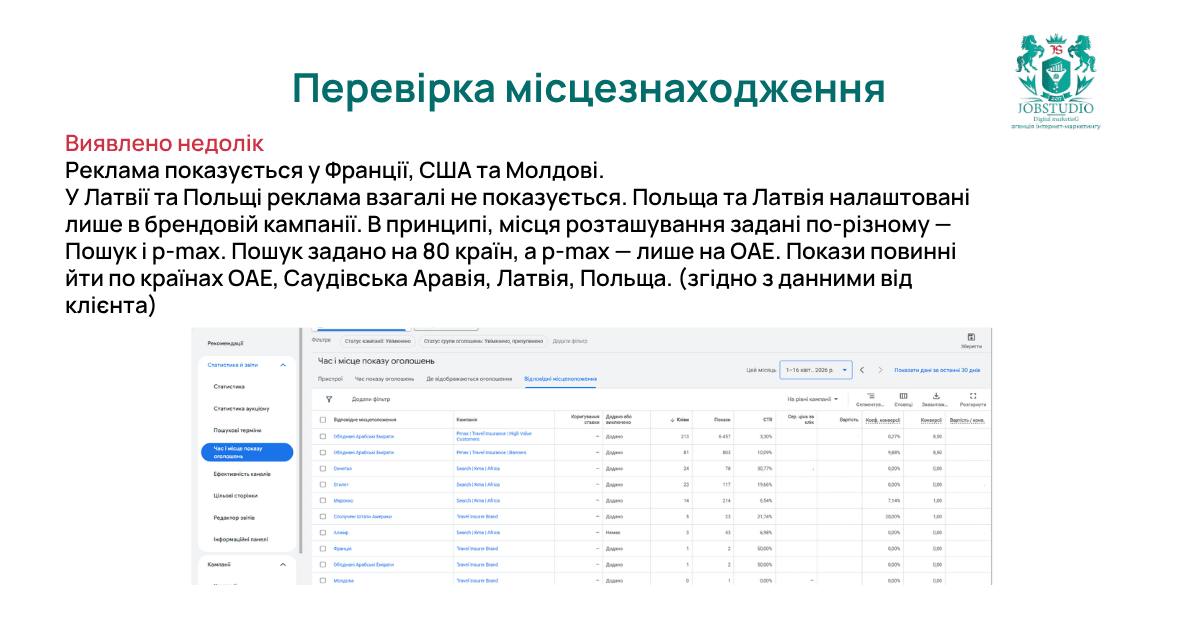Open Редактор звітів in the sidebar

[x=234, y=517]
